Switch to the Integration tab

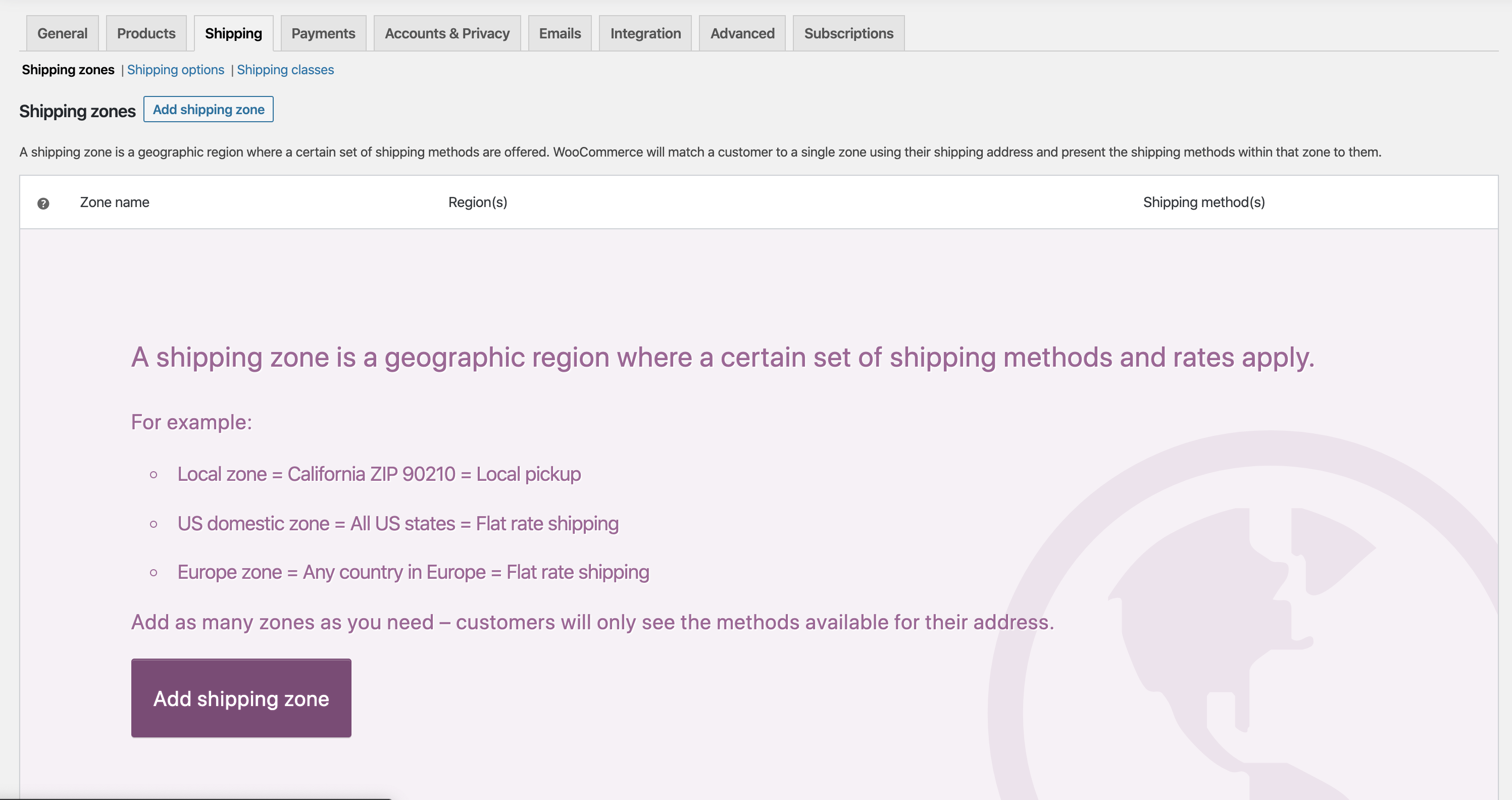tap(645, 33)
